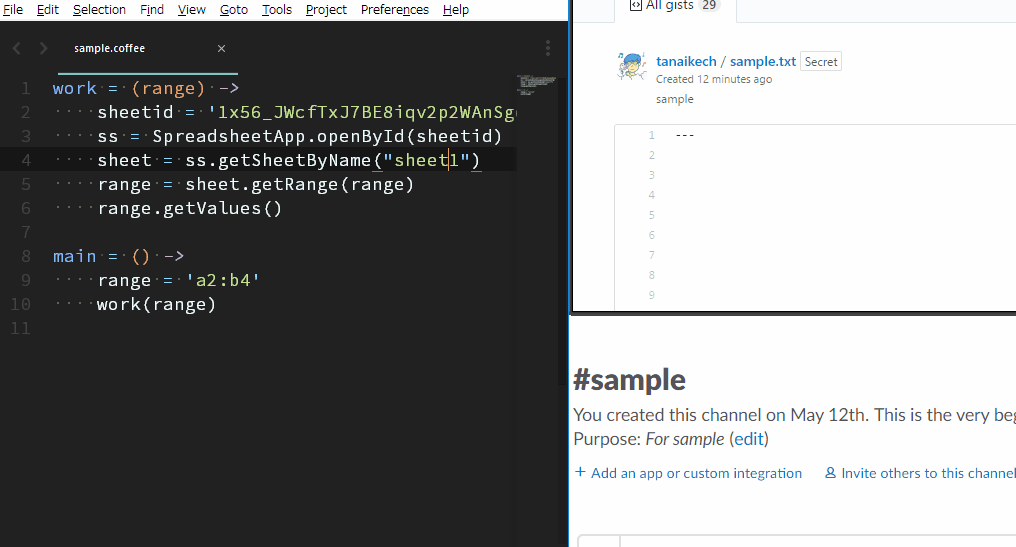1016x547 pixels.
Task: Open the Project menu
Action: [326, 10]
